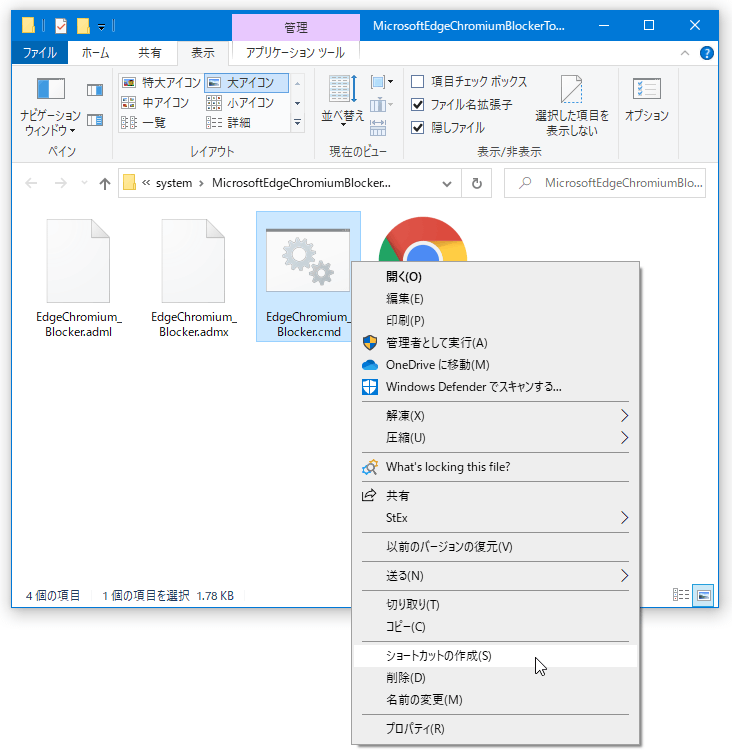The height and width of the screenshot is (756, 732).
Task: Click the 管理 contextual tab
Action: click(x=296, y=27)
